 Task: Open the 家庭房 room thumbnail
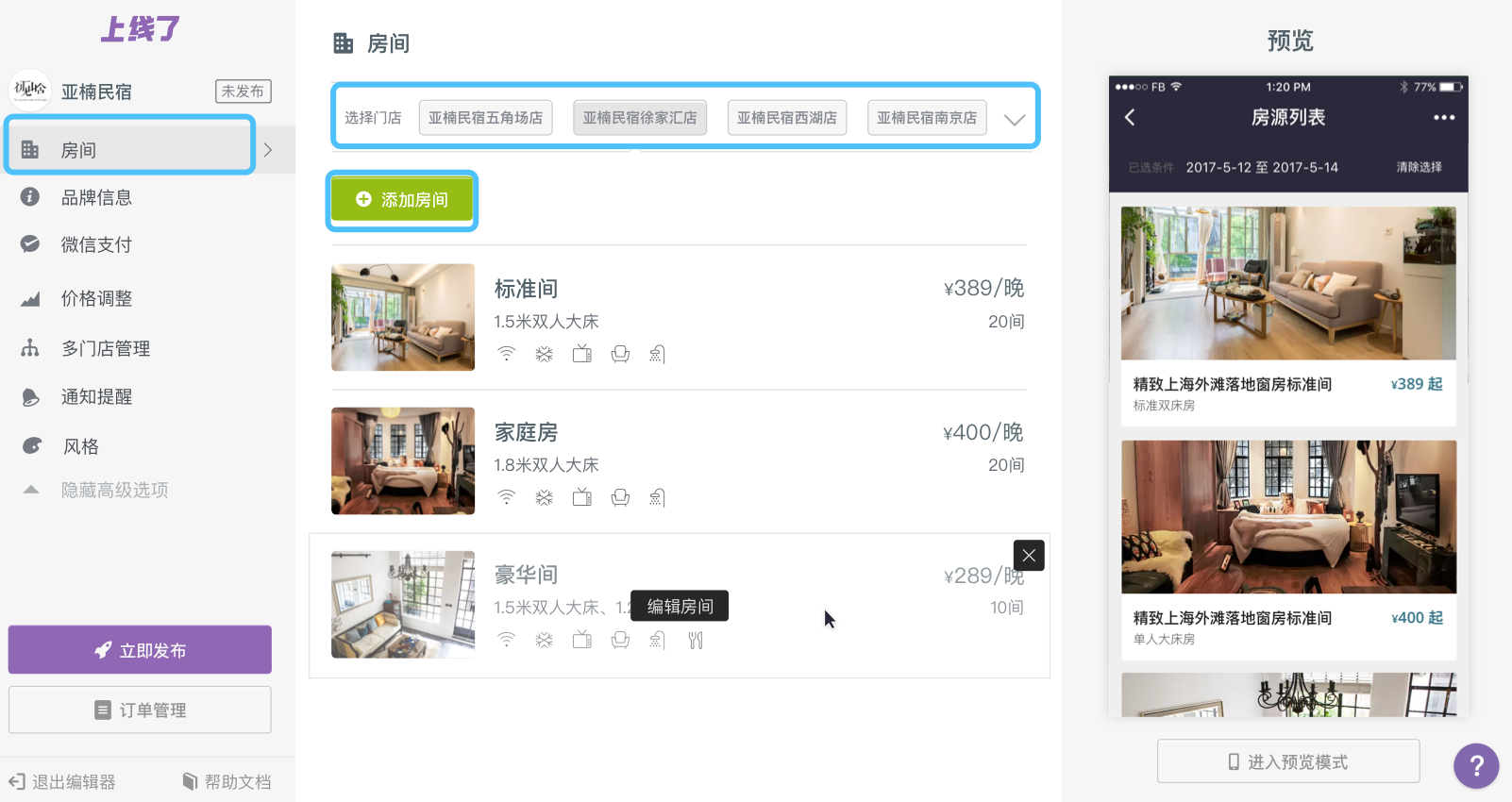[x=403, y=460]
